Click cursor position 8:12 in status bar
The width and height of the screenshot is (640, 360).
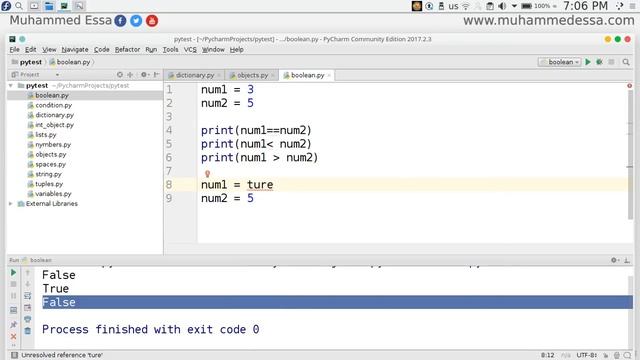pyautogui.click(x=547, y=355)
